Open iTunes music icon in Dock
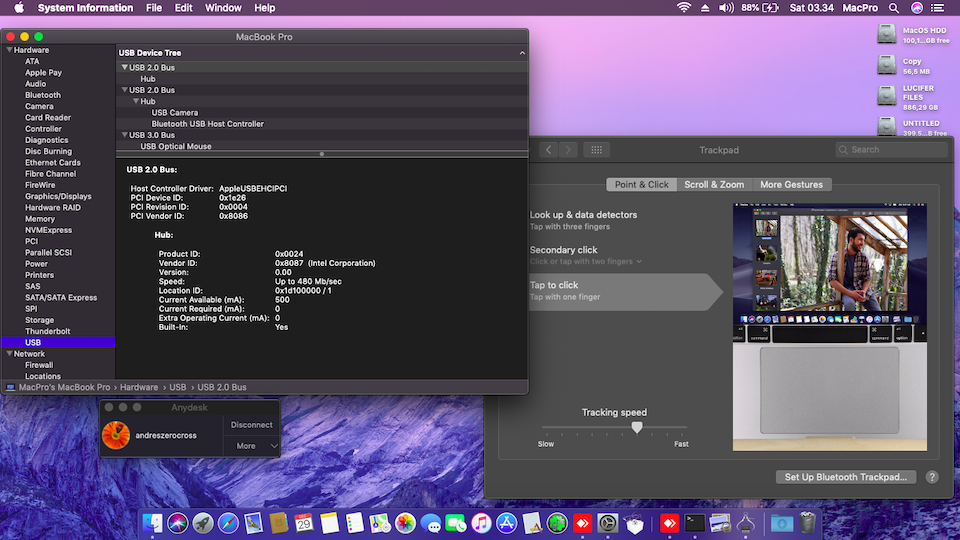The image size is (960, 540). coord(481,523)
